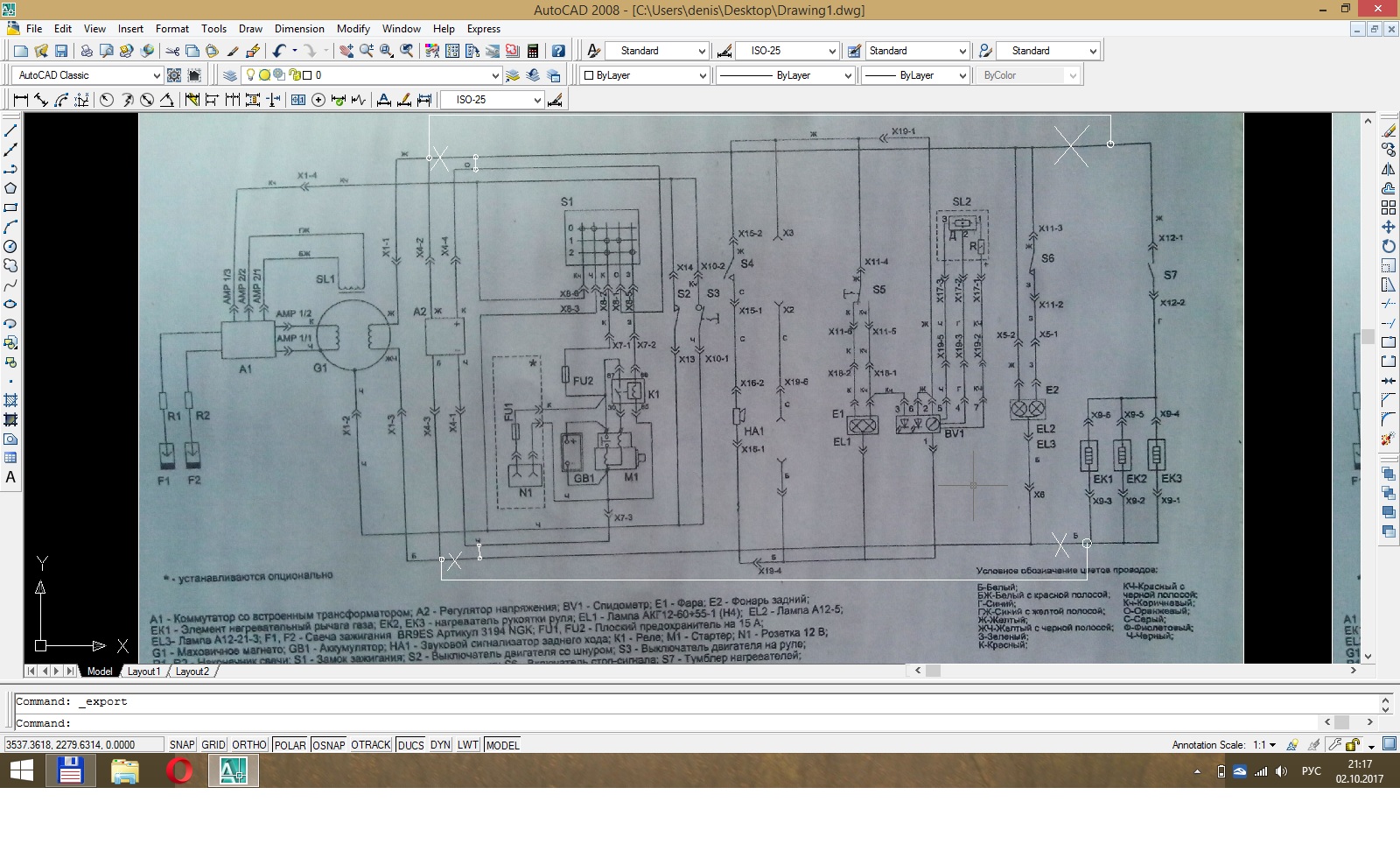Open the Workspace Settings gear icon
Image resolution: width=1400 pixels, height=858 pixels.
coord(174,75)
